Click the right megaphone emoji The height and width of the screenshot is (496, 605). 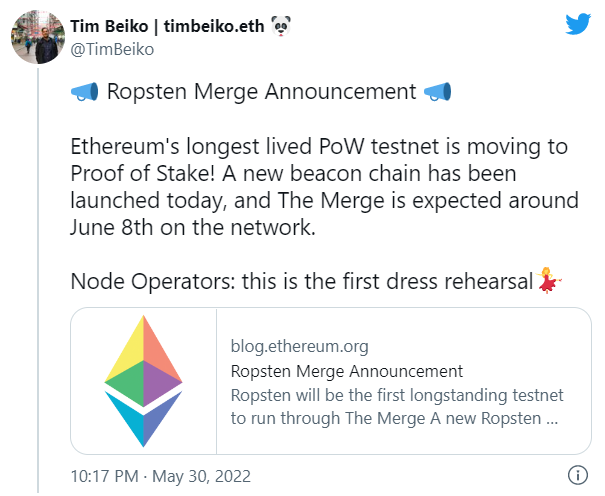point(437,92)
